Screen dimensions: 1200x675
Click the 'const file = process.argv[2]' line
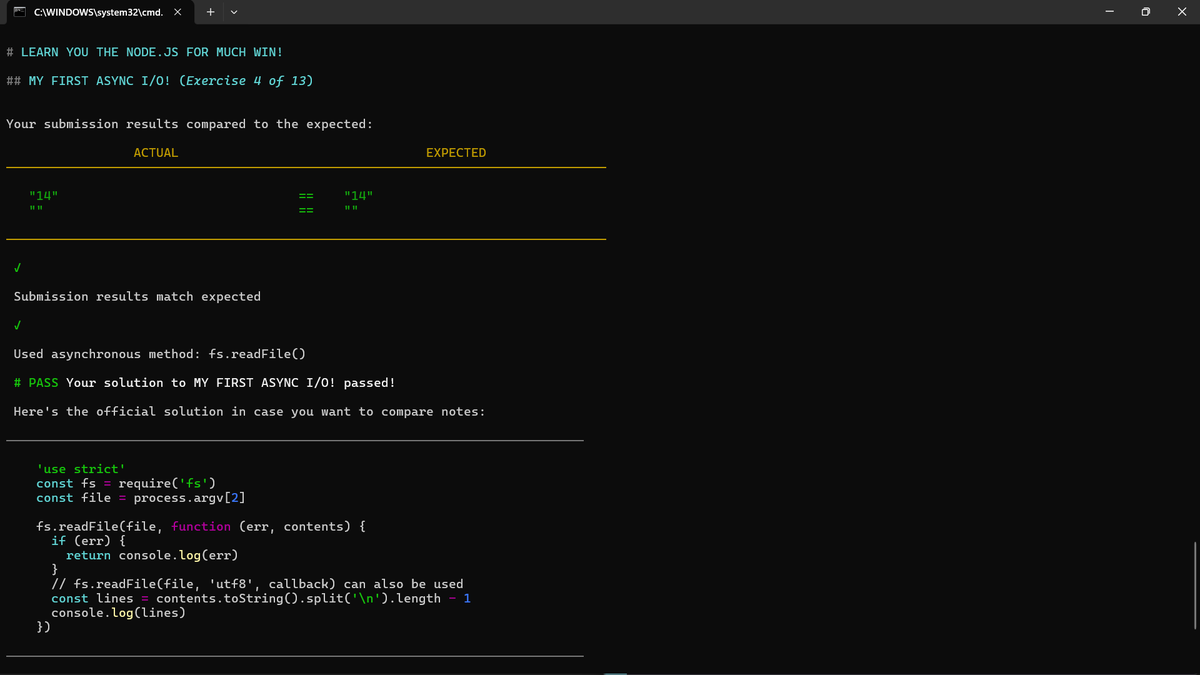point(141,498)
